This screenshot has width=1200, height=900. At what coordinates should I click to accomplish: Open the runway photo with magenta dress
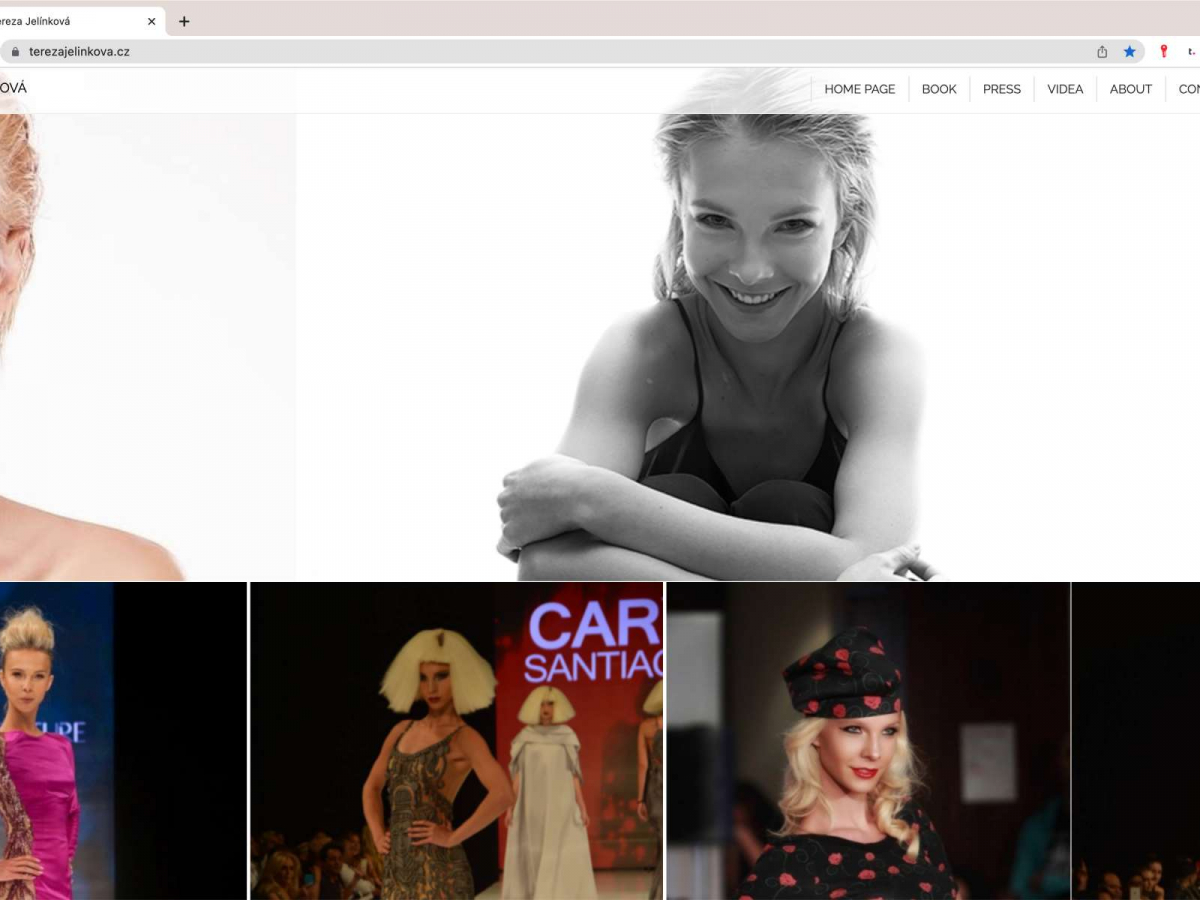pyautogui.click(x=120, y=740)
